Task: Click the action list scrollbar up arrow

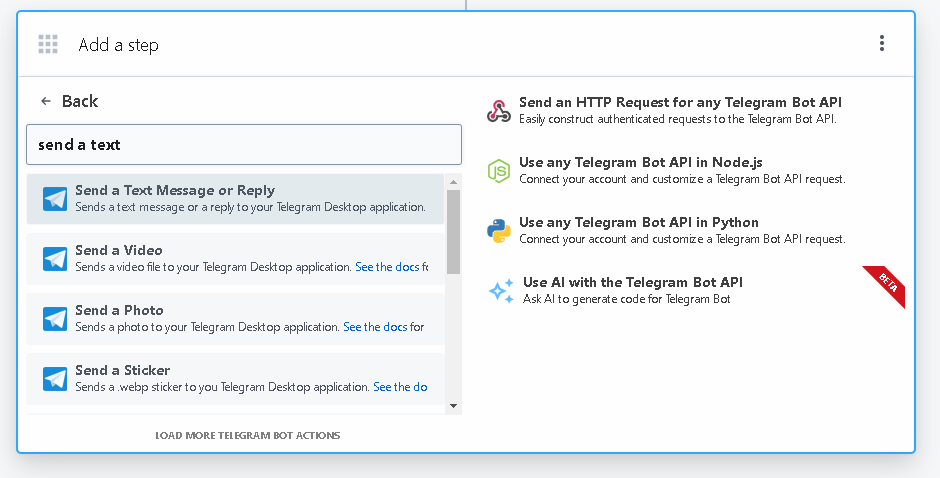Action: pos(453,182)
